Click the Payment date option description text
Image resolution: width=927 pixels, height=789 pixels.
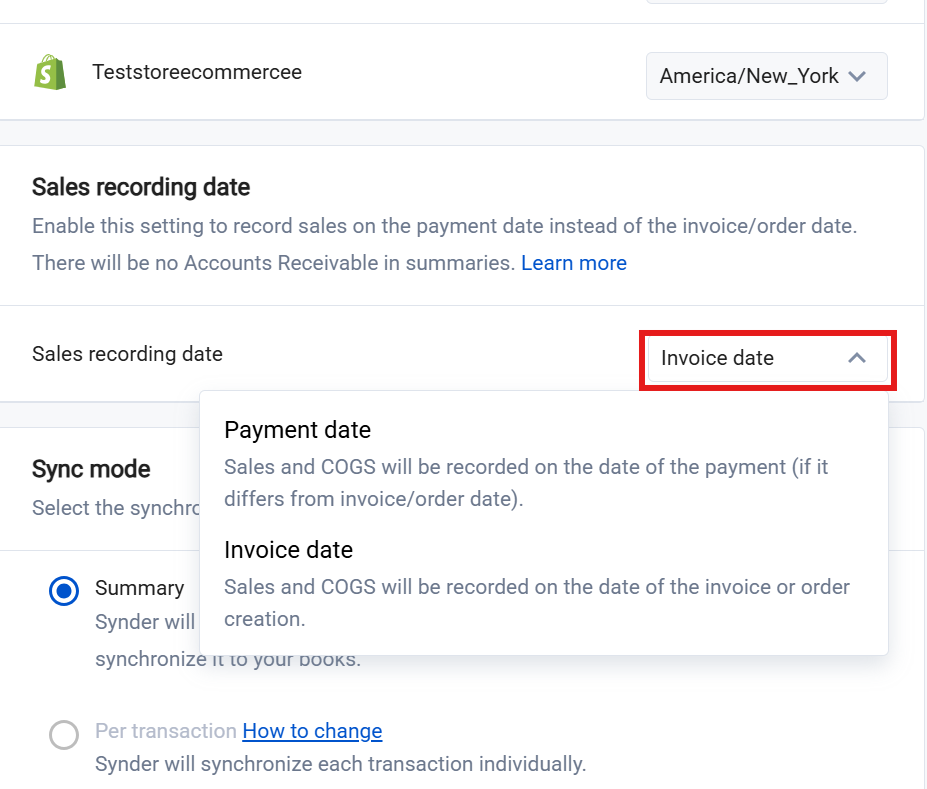pos(525,482)
